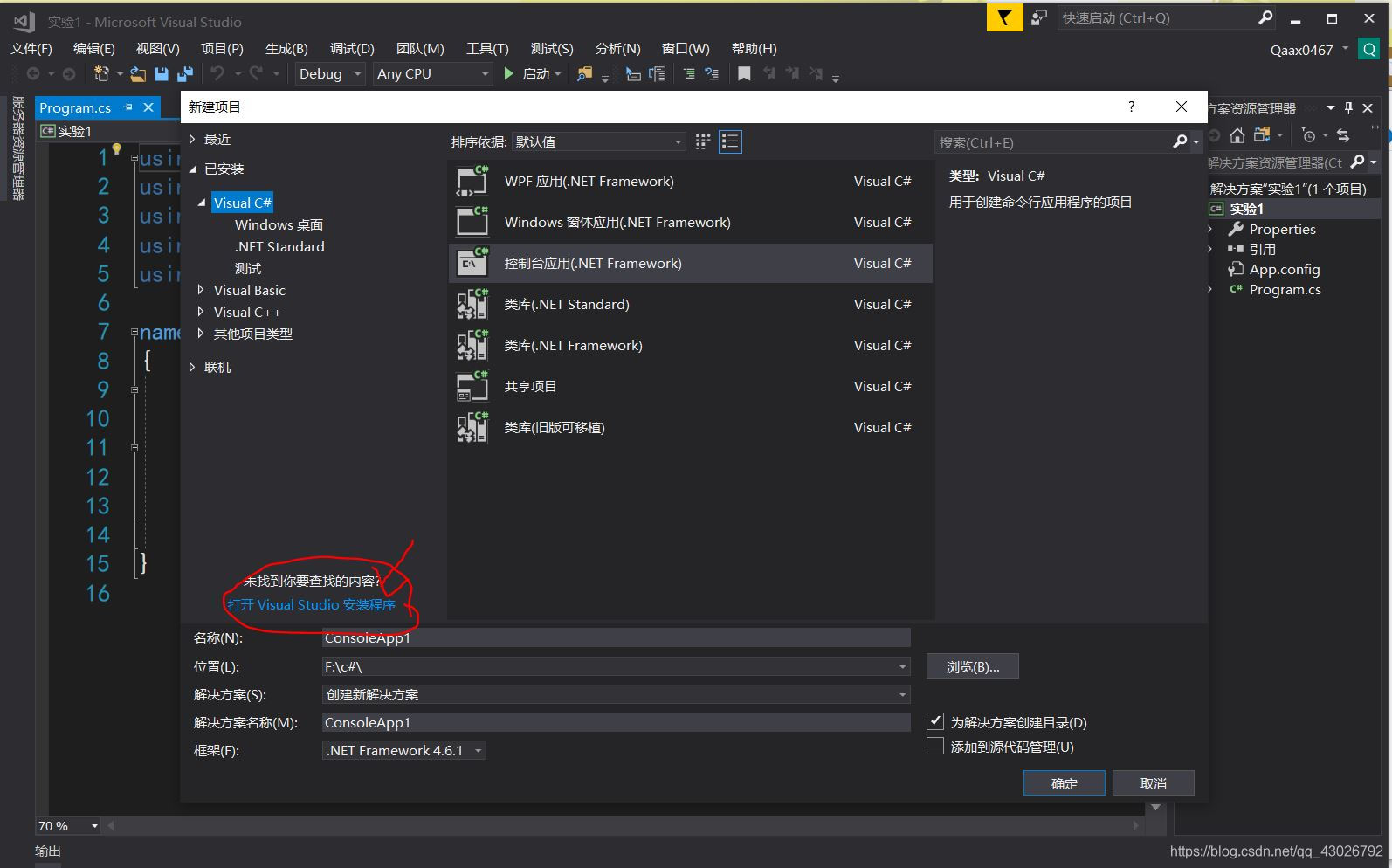
Task: Click the Windows Forms template icon
Action: 472,222
